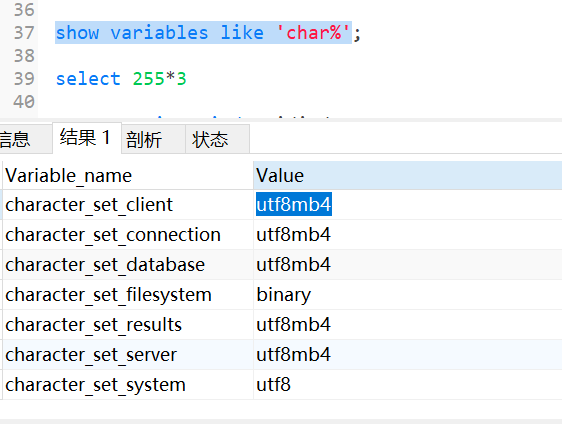
Task: Click line number 40 in gutter
Action: tap(24, 101)
